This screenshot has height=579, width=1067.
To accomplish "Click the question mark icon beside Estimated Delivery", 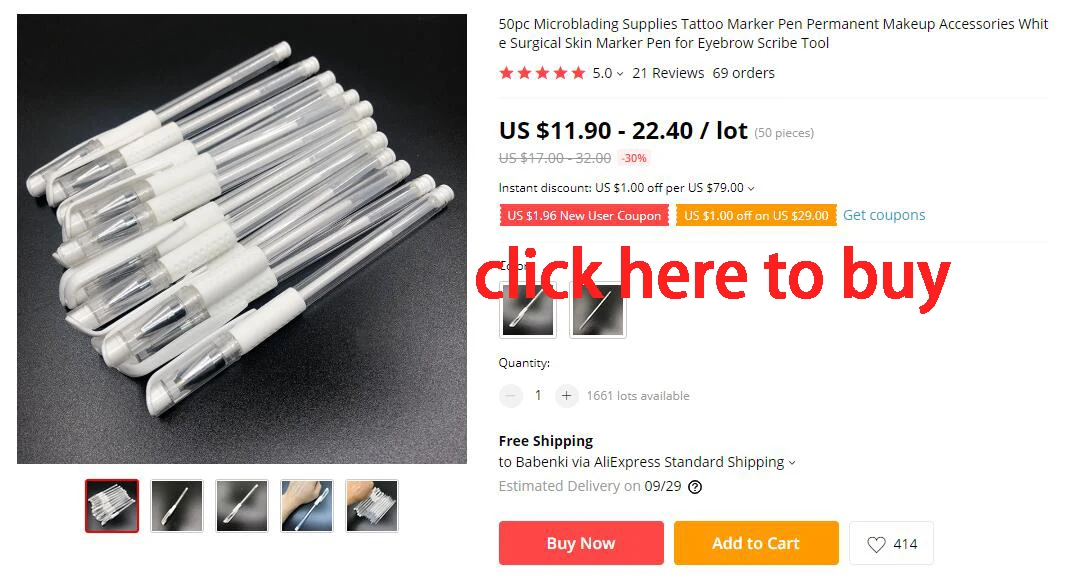I will coord(695,486).
